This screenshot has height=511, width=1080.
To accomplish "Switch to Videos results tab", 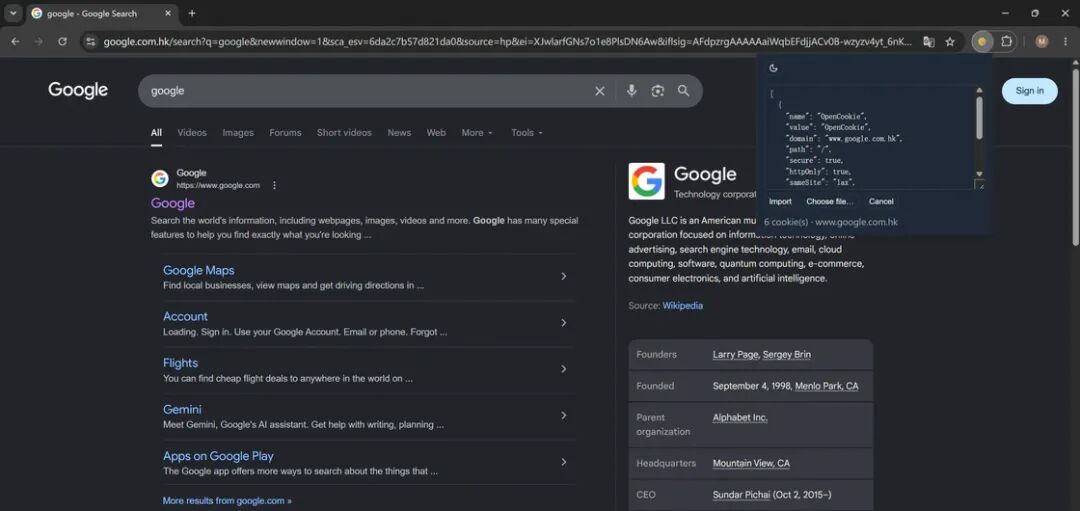I will coord(191,133).
